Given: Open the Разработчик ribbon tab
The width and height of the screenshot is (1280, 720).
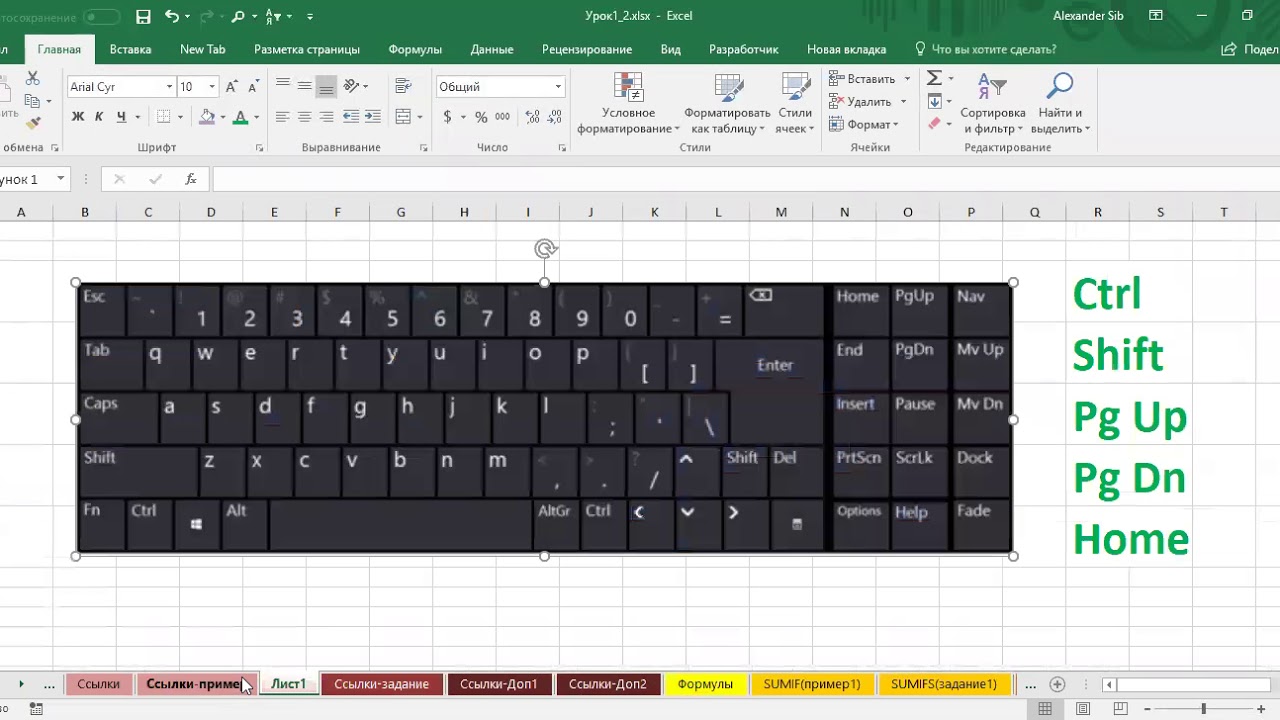Looking at the screenshot, I should click(x=744, y=49).
